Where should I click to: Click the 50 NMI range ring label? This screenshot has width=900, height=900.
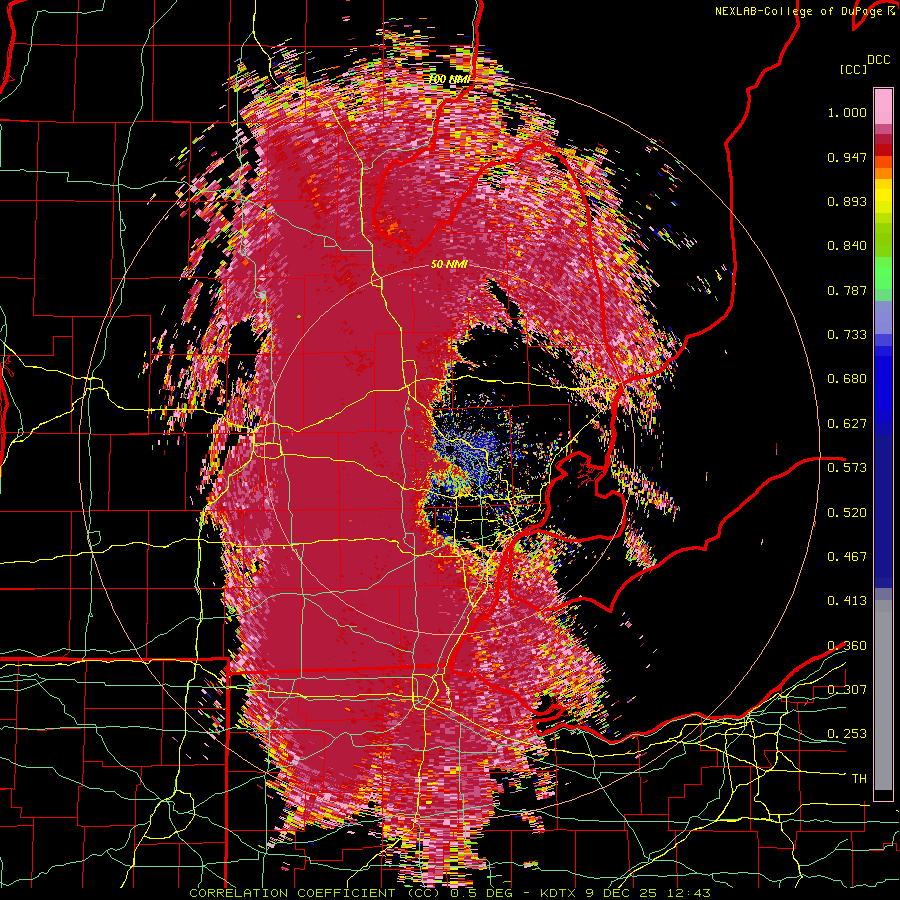coord(449,264)
